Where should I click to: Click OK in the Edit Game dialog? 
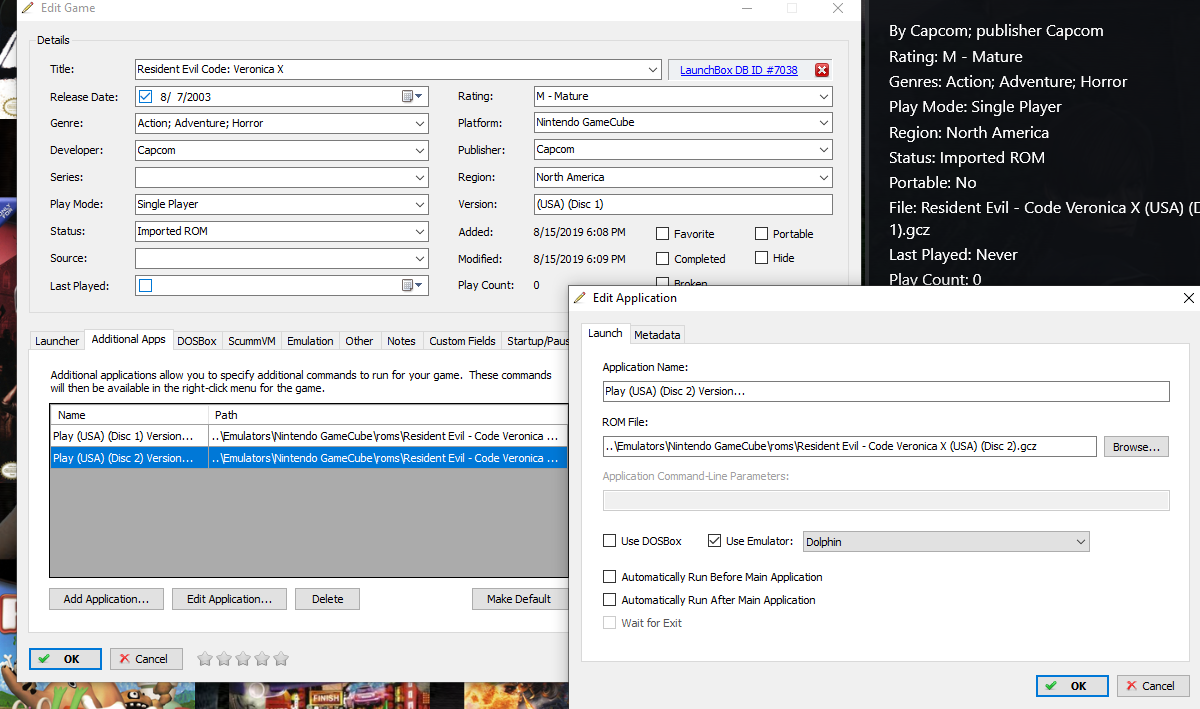(x=65, y=659)
